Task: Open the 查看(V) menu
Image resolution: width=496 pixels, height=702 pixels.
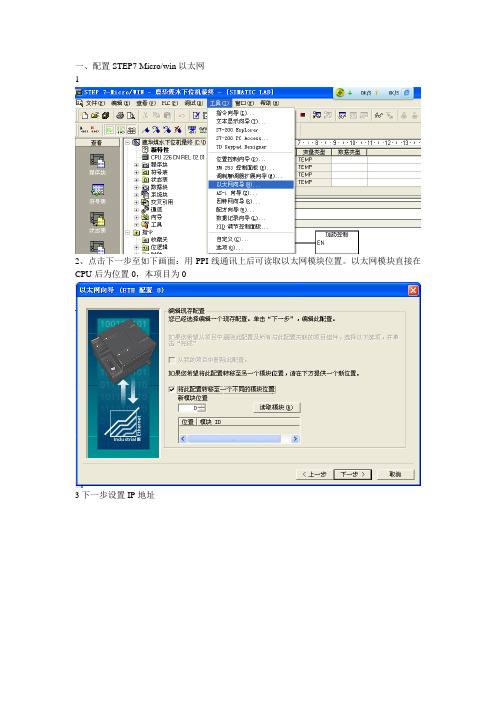Action: pos(145,103)
